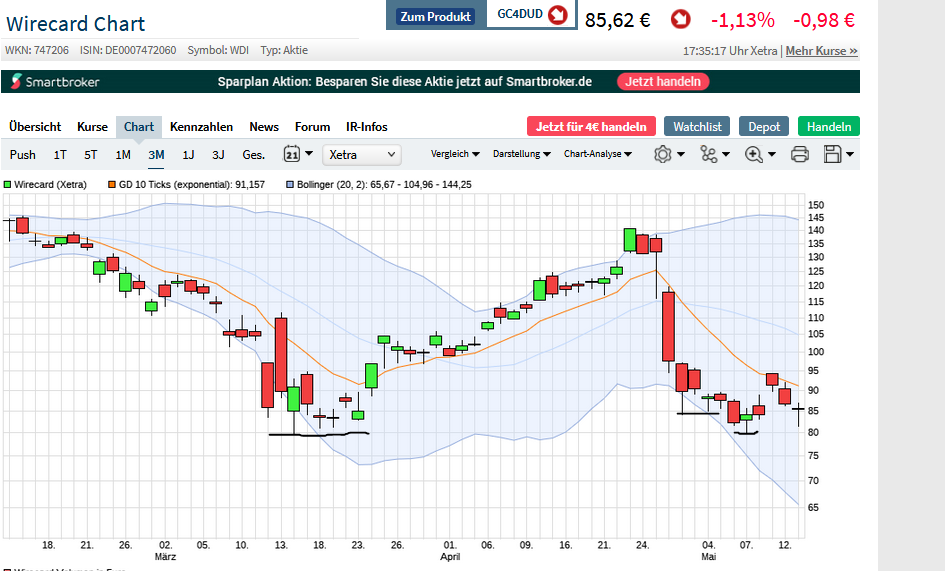Click the zoom magnifier icon

pos(754,154)
